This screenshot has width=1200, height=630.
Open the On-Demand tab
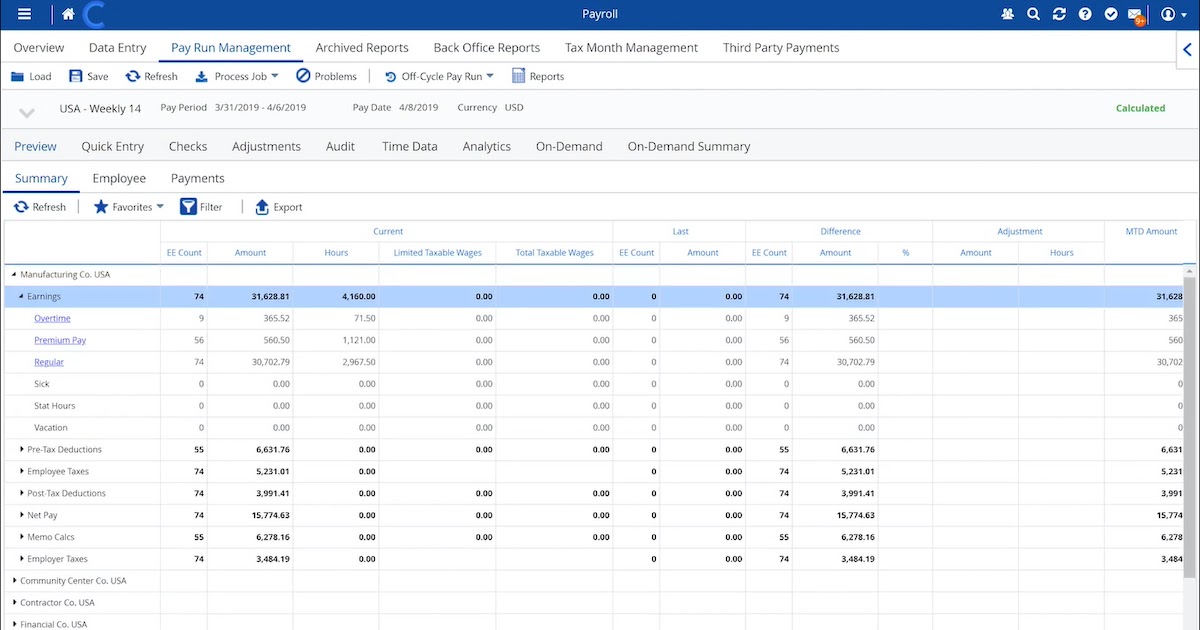569,146
